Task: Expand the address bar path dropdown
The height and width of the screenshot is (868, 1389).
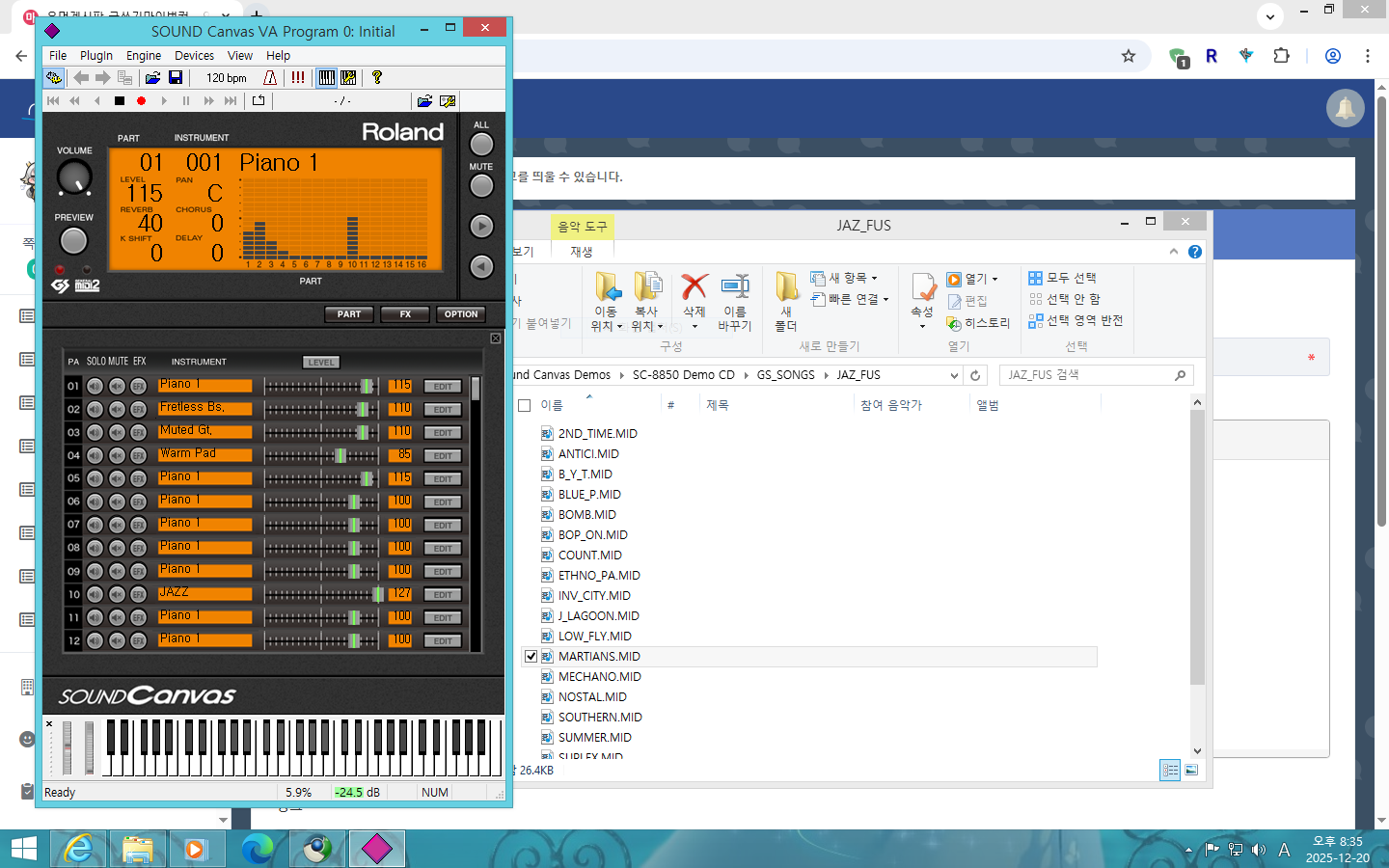Action: tap(954, 375)
